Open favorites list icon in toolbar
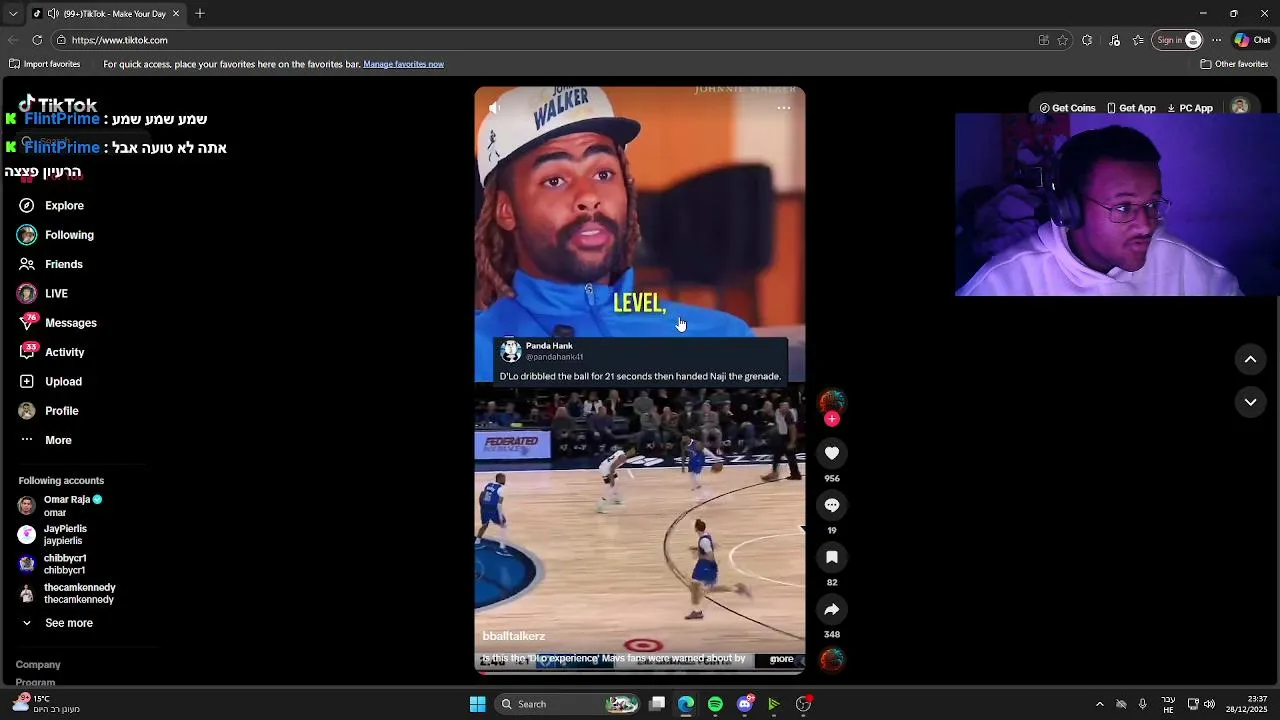 (1138, 40)
